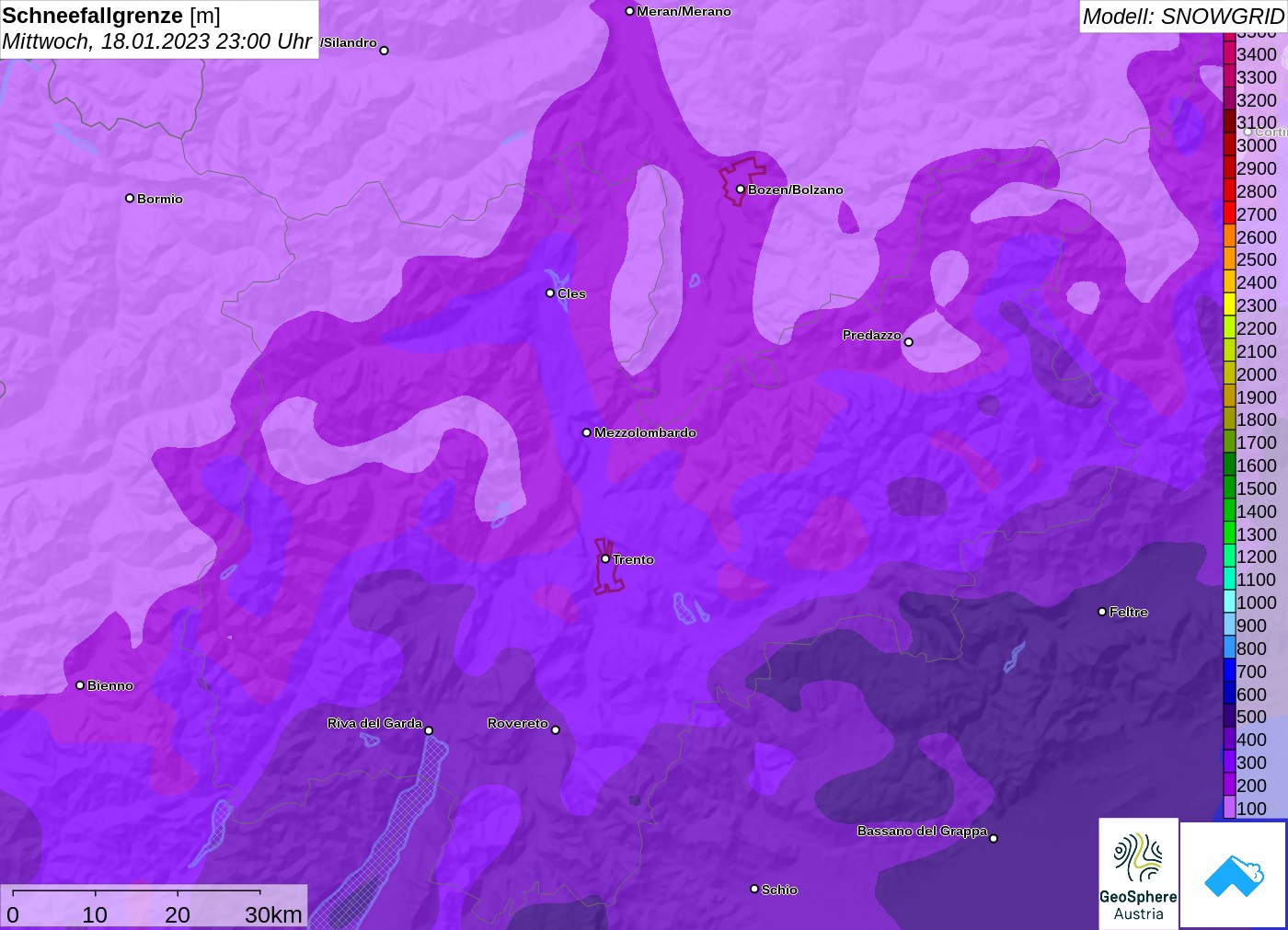Image resolution: width=1288 pixels, height=930 pixels.
Task: Select the Bormio location marker
Action: tap(130, 198)
